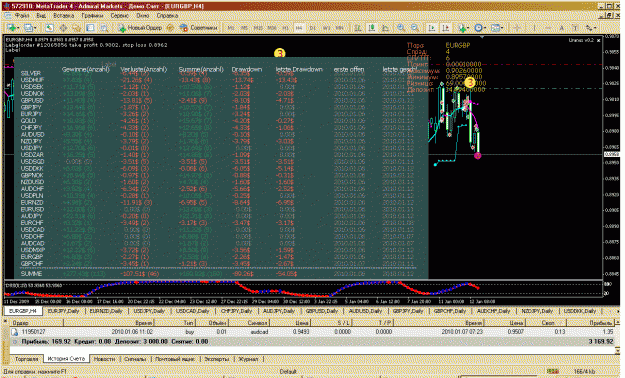Image resolution: width=625 pixels, height=378 pixels.
Task: Select order 11950127 row
Action: (x=313, y=332)
